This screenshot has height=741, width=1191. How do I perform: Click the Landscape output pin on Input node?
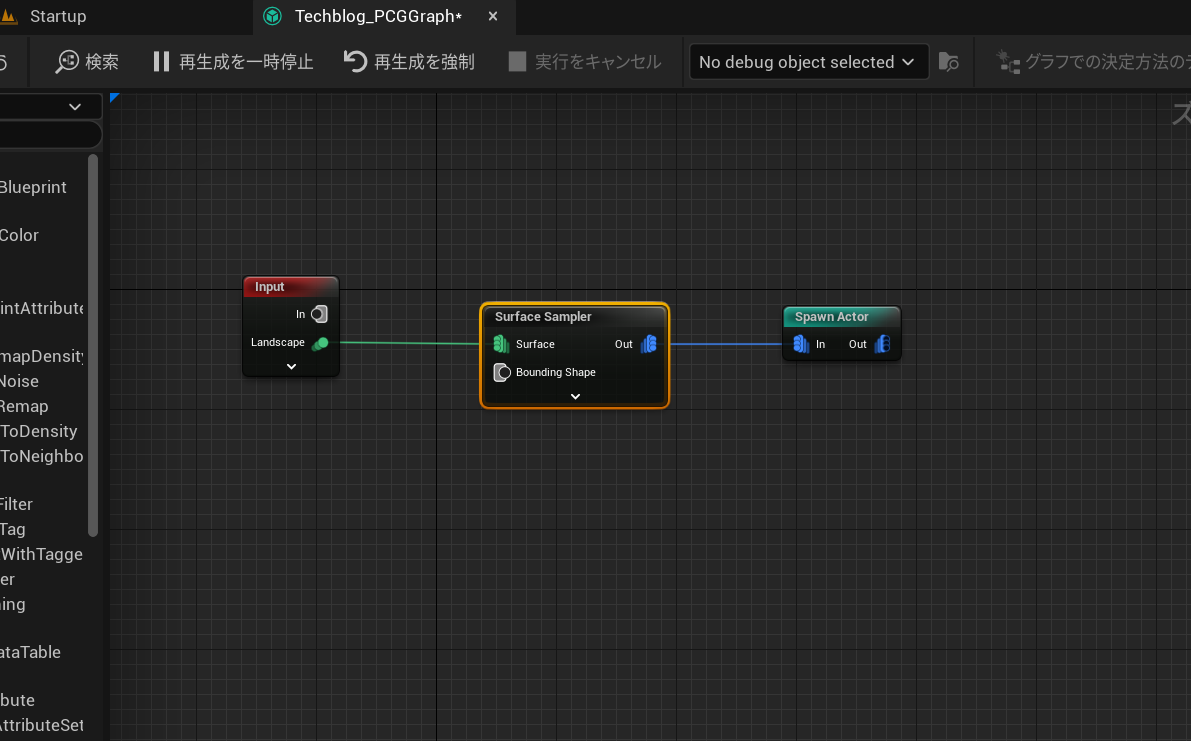point(320,343)
